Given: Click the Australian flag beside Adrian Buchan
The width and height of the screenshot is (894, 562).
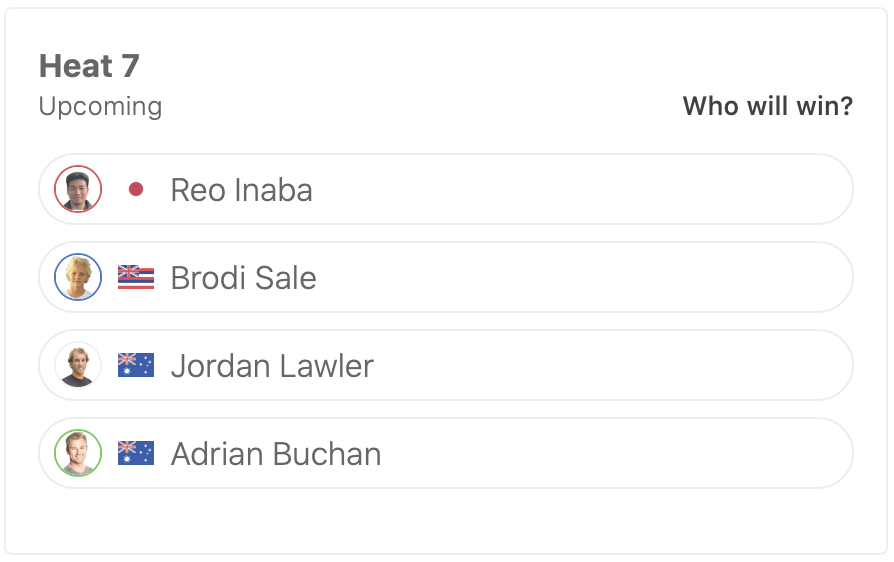Looking at the screenshot, I should coord(136,453).
